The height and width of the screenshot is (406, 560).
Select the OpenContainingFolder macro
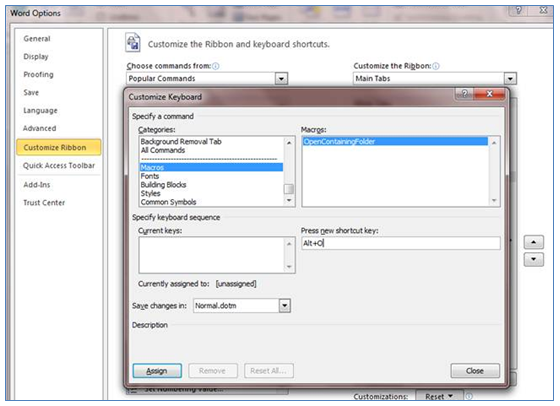(x=395, y=142)
